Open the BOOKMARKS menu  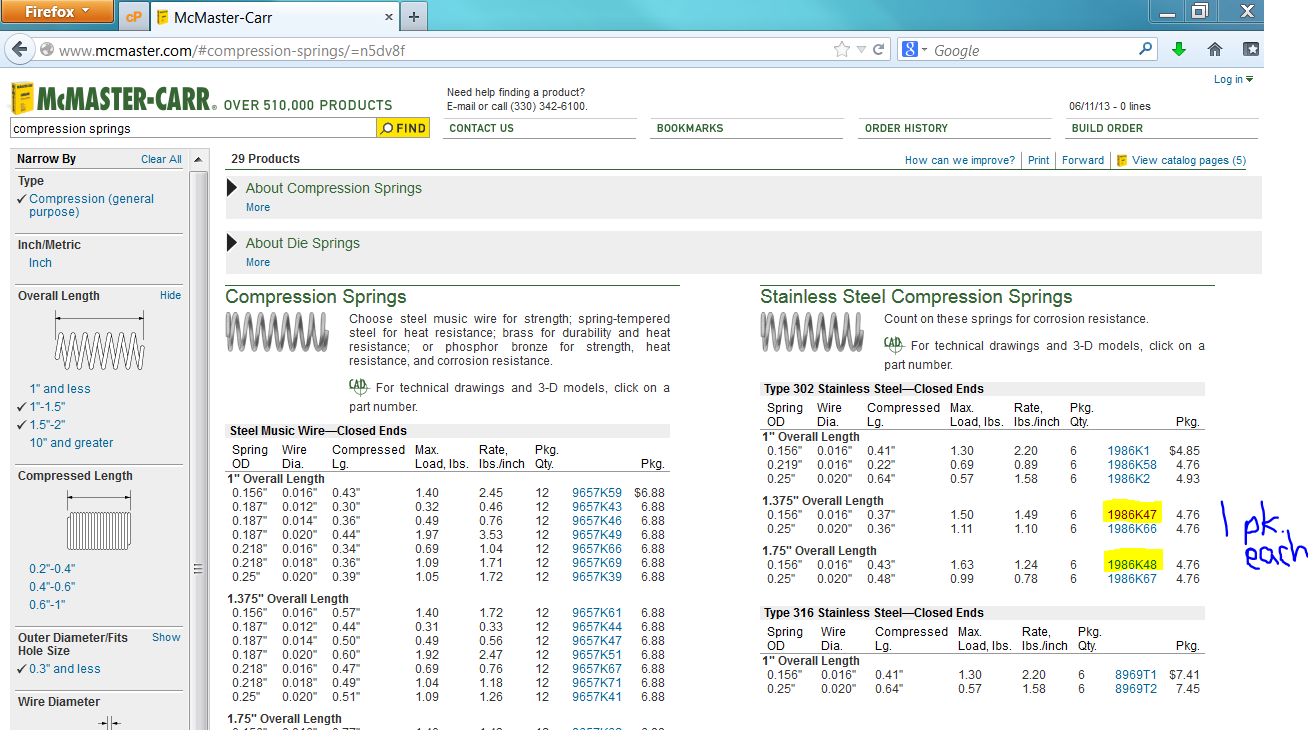pos(690,128)
